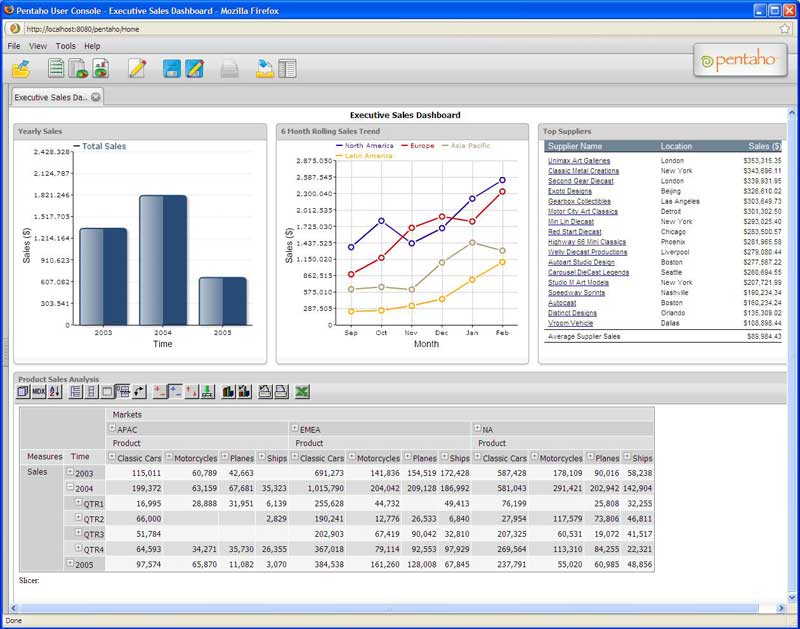Open the Unimax Art Galleries supplier link
Screen dimensions: 800x629
click(x=579, y=161)
